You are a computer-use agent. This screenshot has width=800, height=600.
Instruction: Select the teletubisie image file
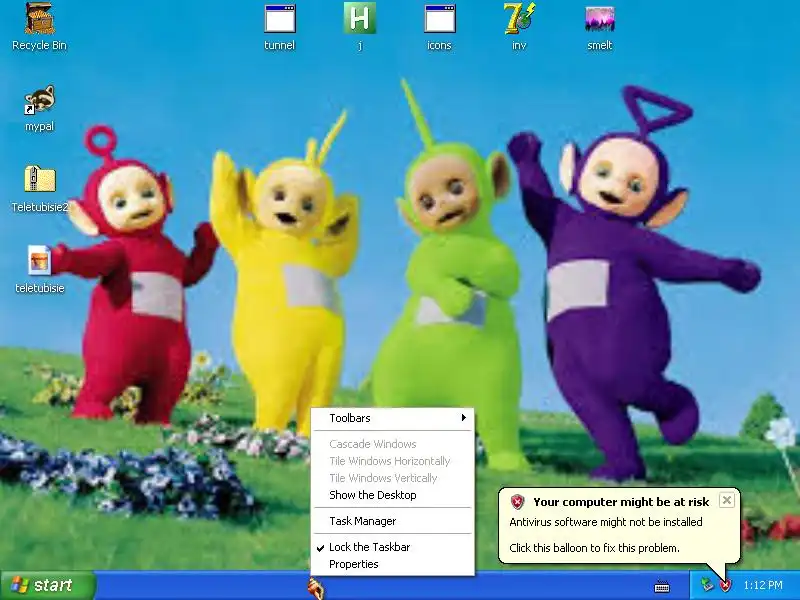coord(39,269)
